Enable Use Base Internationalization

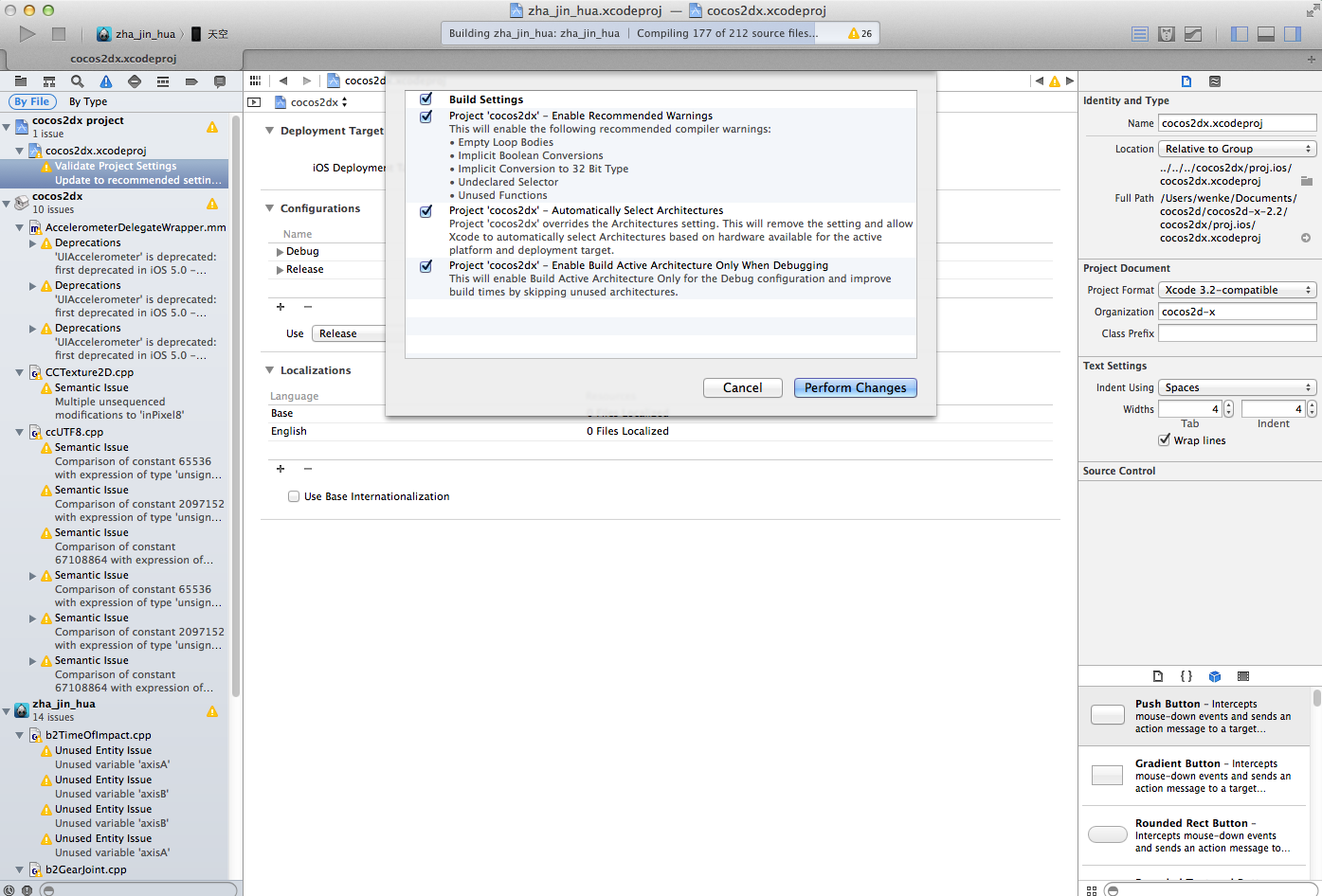click(294, 496)
